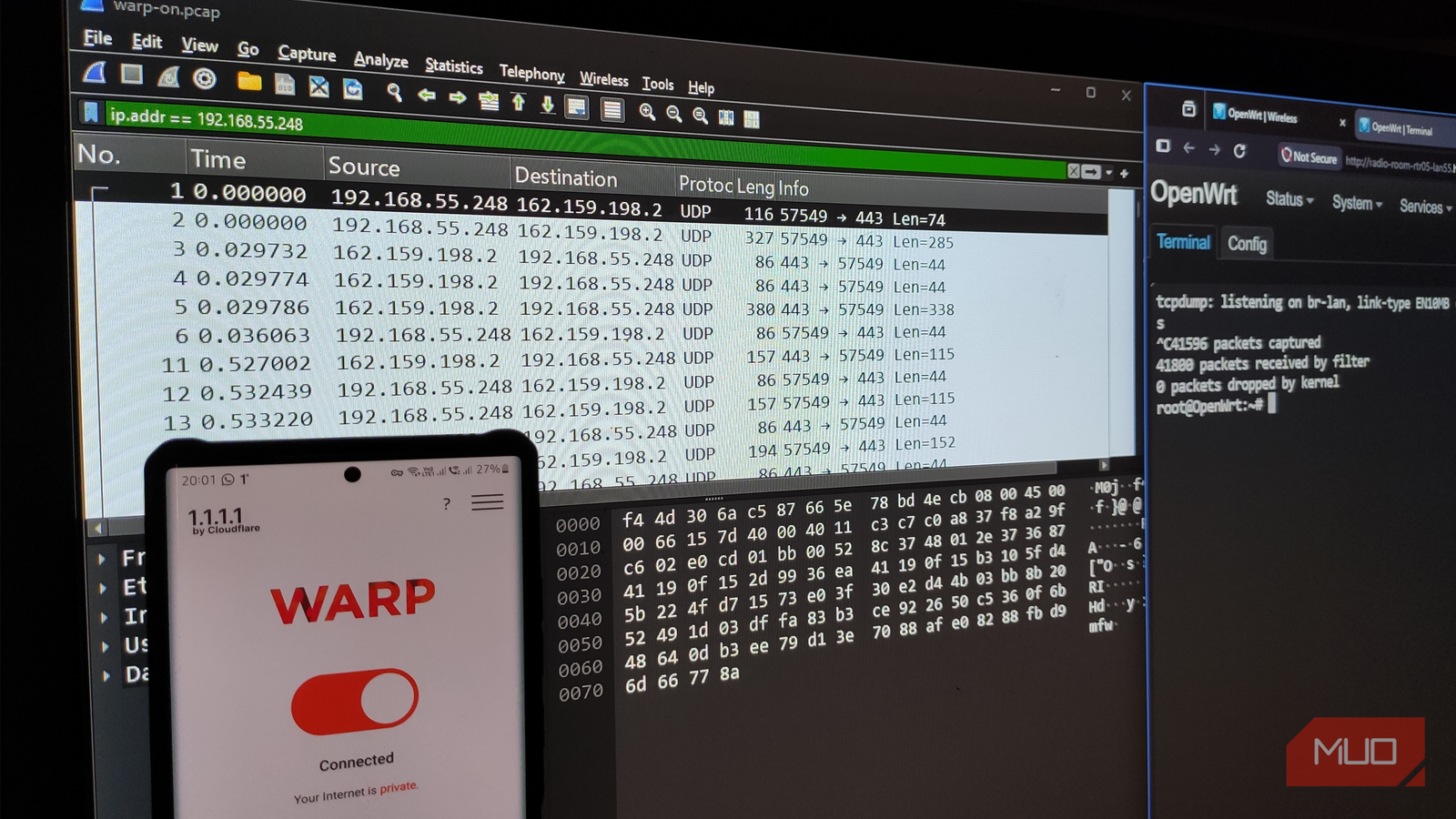Screen dimensions: 1456x819
Task: Sort packets by Destination column header
Action: pyautogui.click(x=565, y=177)
